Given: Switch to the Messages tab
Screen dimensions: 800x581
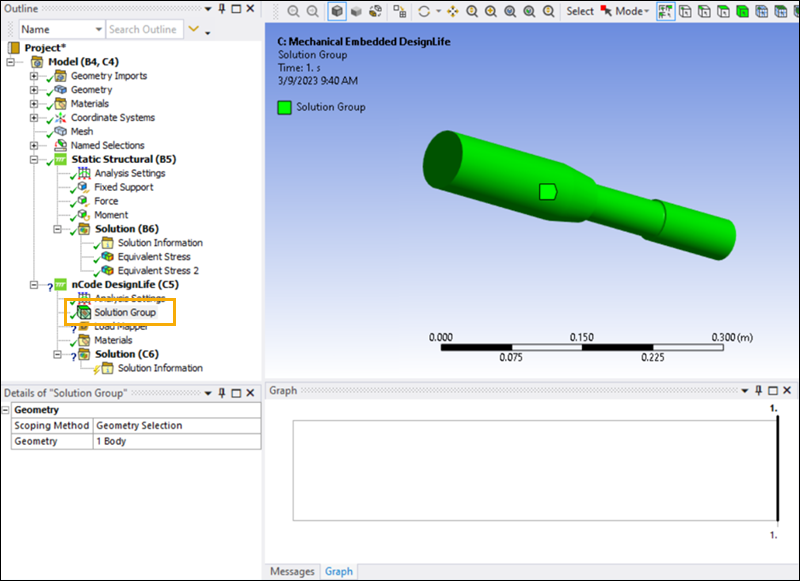Looking at the screenshot, I should point(292,571).
